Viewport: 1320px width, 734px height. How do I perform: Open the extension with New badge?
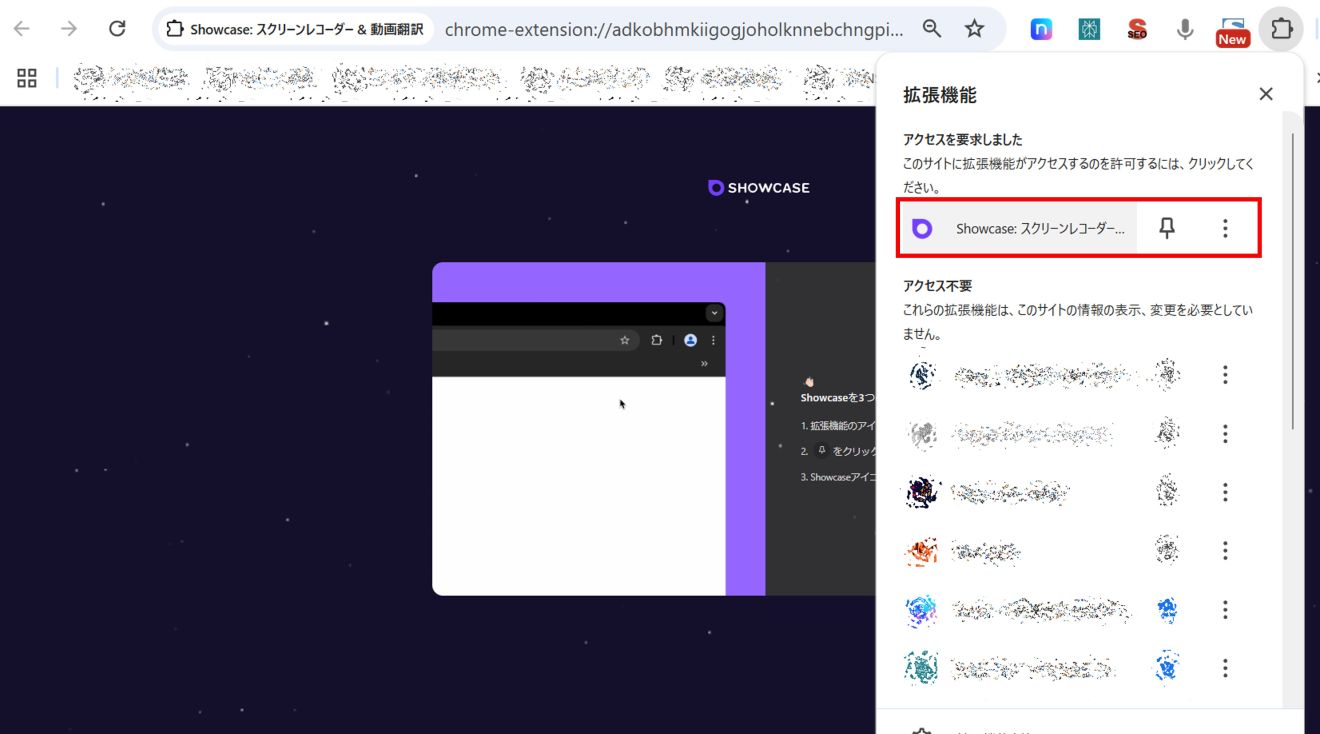(1233, 31)
